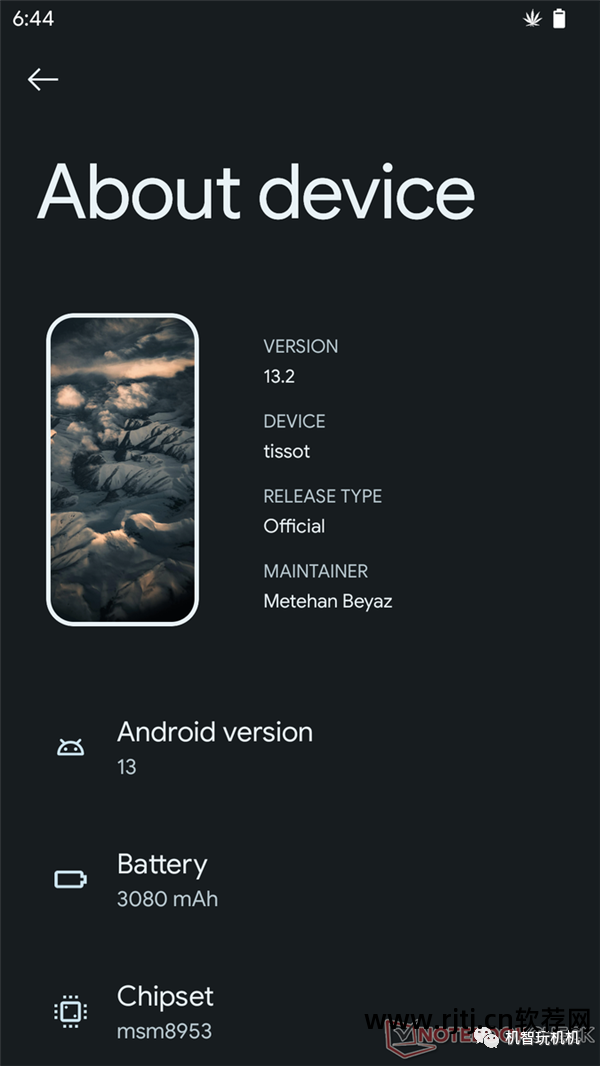Open the Android version entry
Viewport: 600px width, 1066px height.
point(300,748)
